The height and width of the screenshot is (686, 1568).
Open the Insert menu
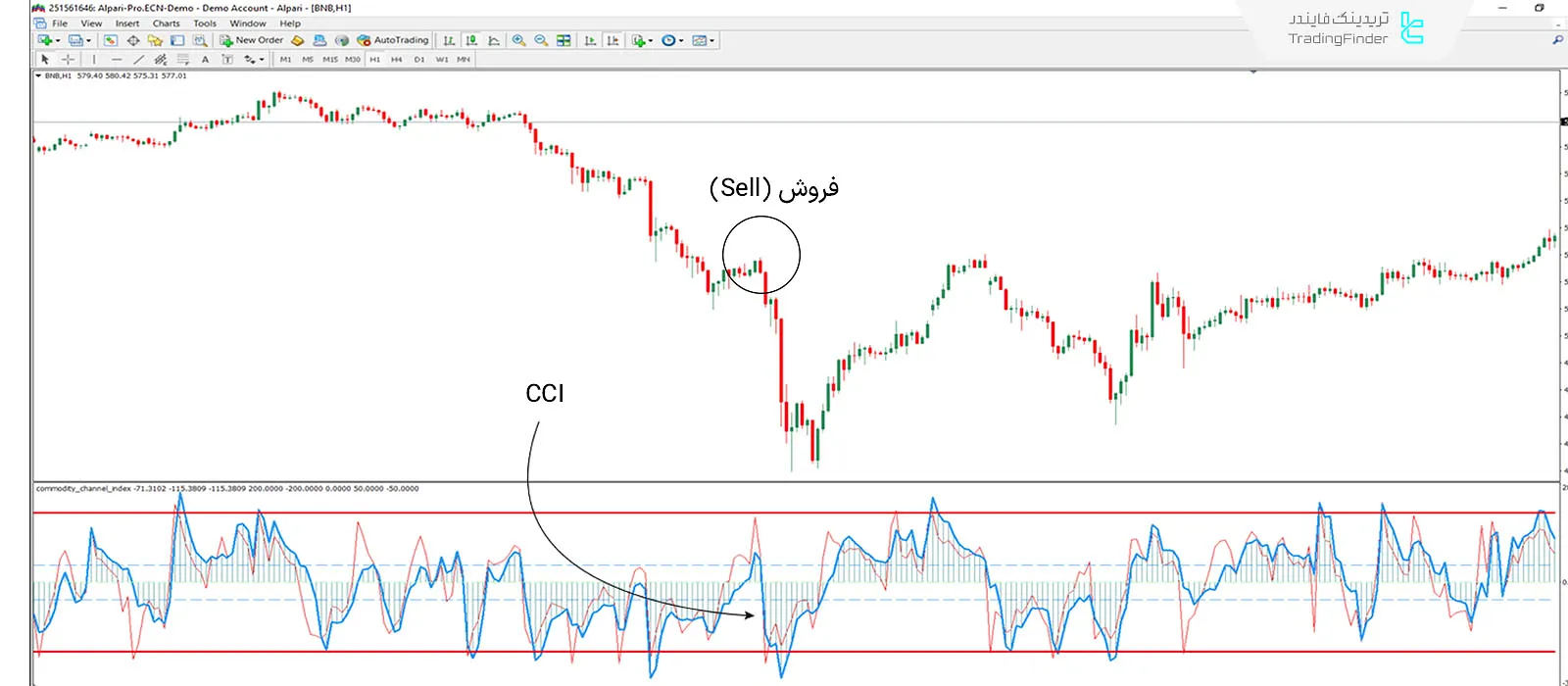127,24
